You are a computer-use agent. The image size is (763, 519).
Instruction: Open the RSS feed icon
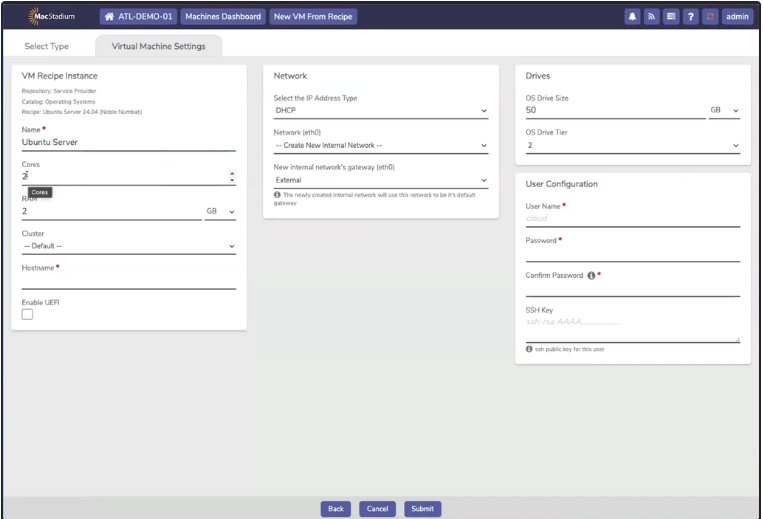coord(652,17)
